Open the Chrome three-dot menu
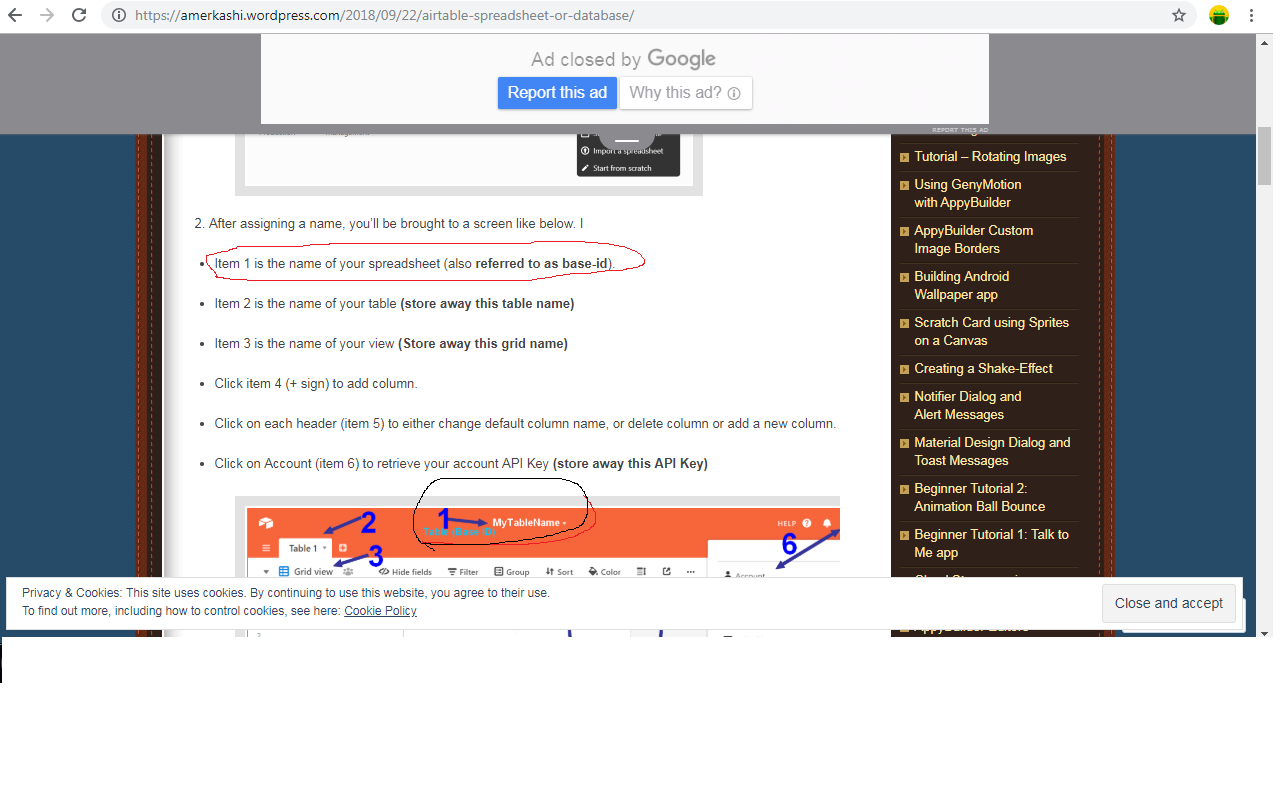The width and height of the screenshot is (1280, 800). [1251, 15]
